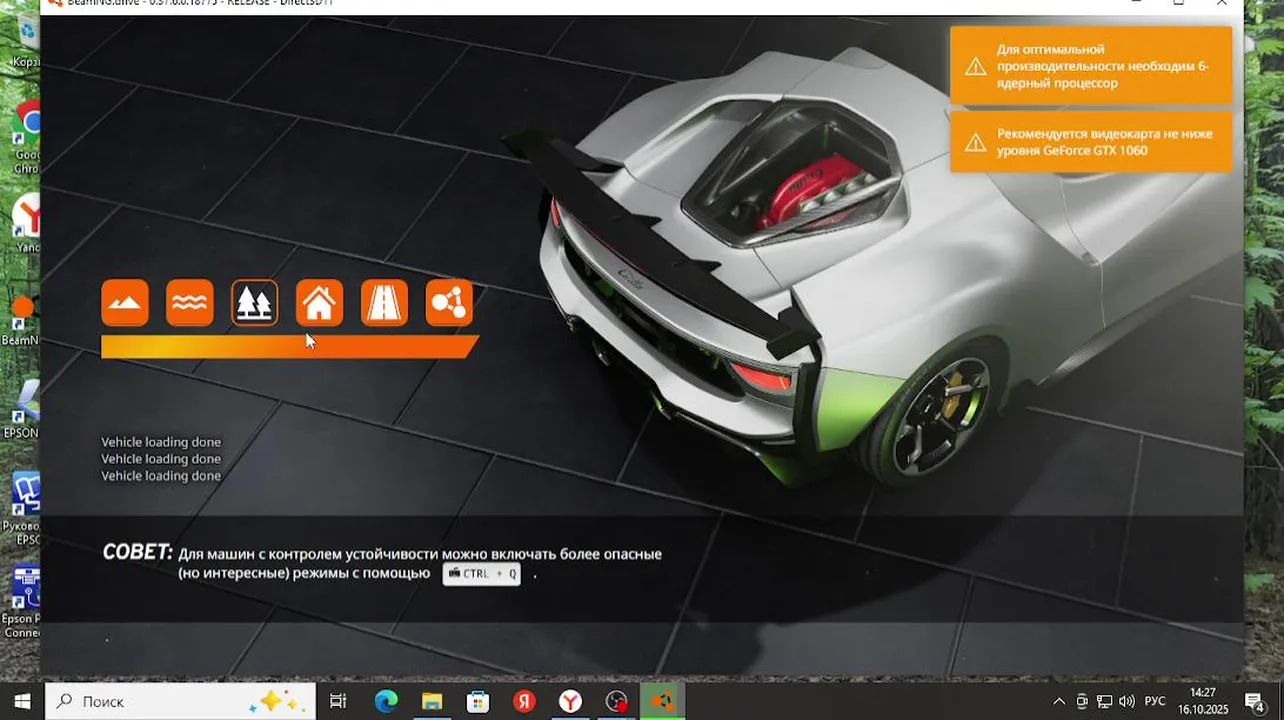Screen dimensions: 1284x720
Task: Click the mountain terrain loading icon
Action: 125,303
